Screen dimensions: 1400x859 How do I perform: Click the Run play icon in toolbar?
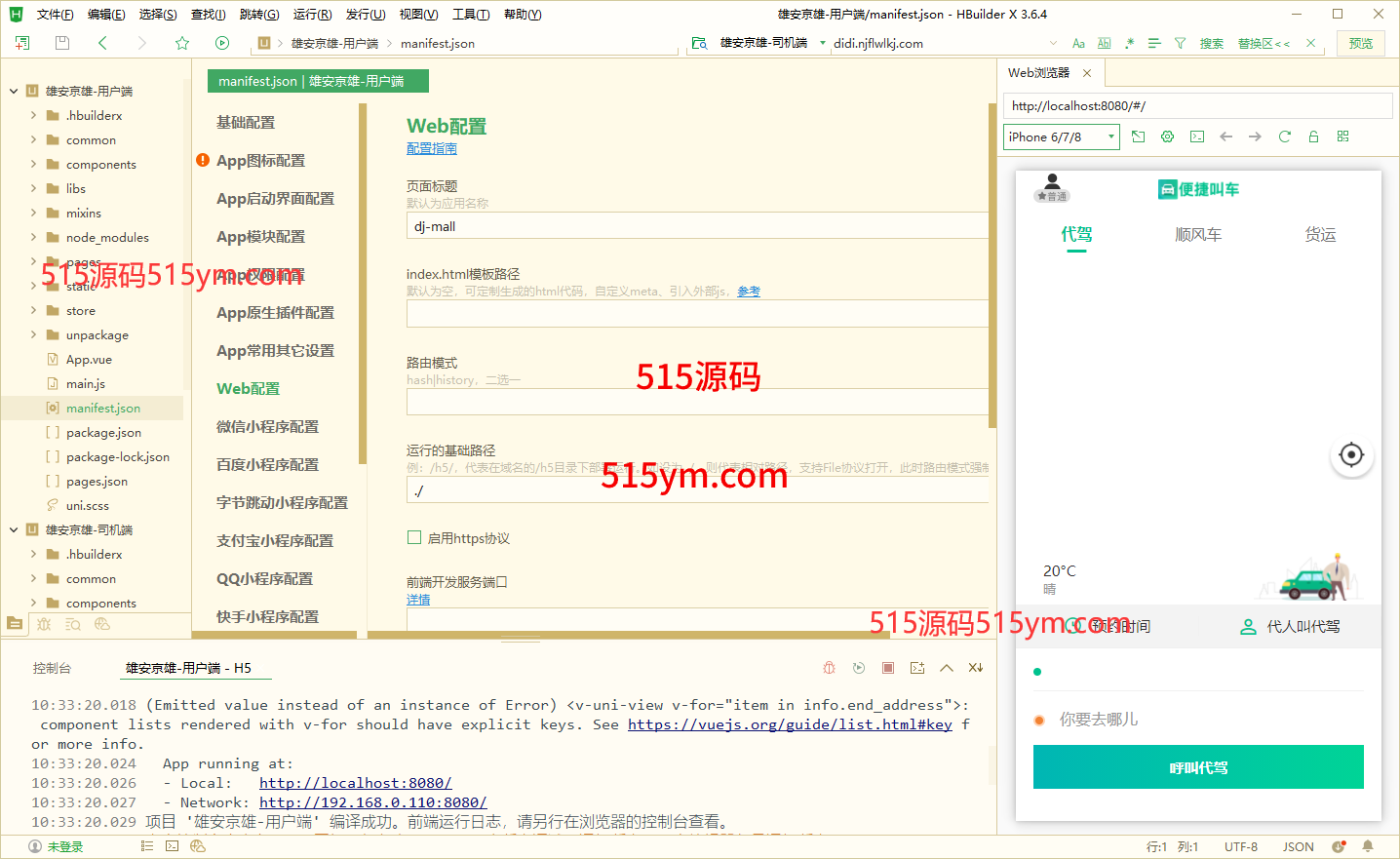coord(222,43)
